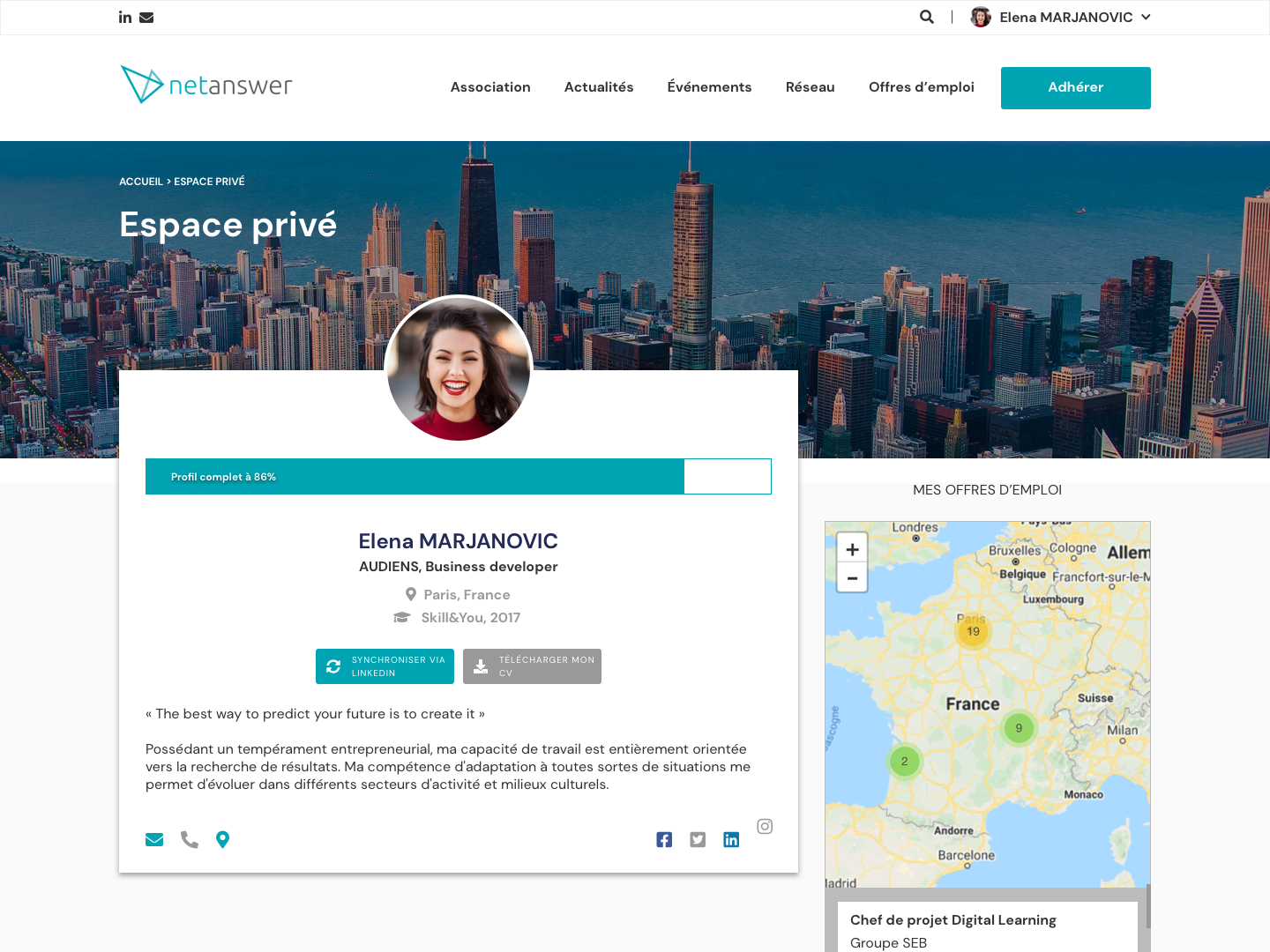Click the email envelope icon on the profile card
The image size is (1270, 952).
click(154, 839)
